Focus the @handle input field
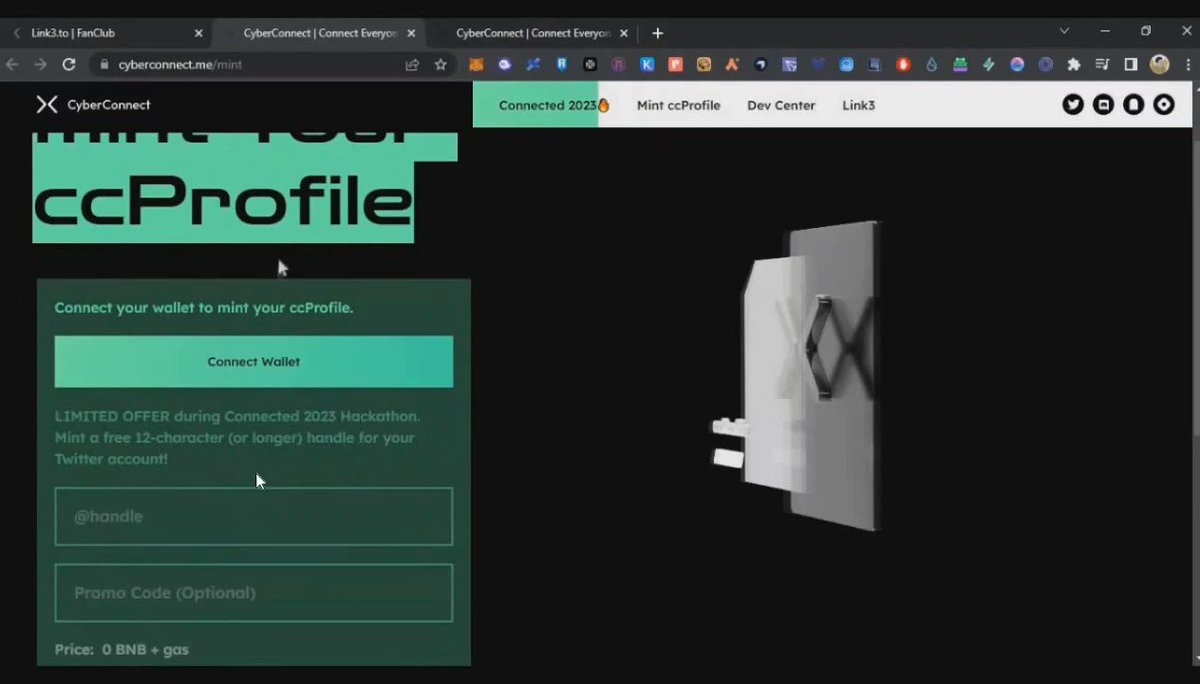The width and height of the screenshot is (1200, 684). 253,516
